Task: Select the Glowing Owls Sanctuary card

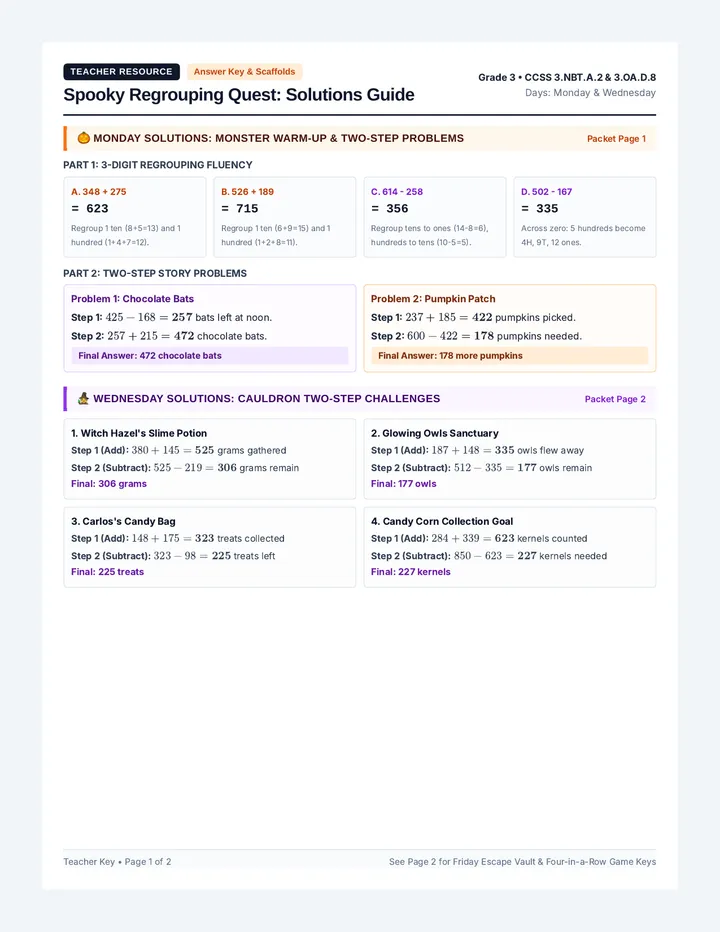Action: pos(510,459)
